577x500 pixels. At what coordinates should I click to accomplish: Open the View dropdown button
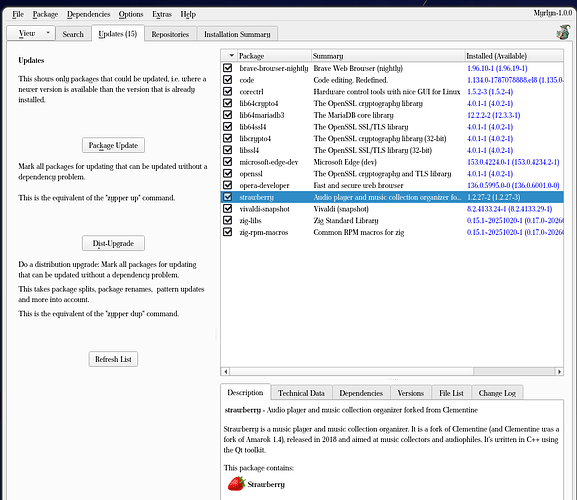pyautogui.click(x=31, y=33)
